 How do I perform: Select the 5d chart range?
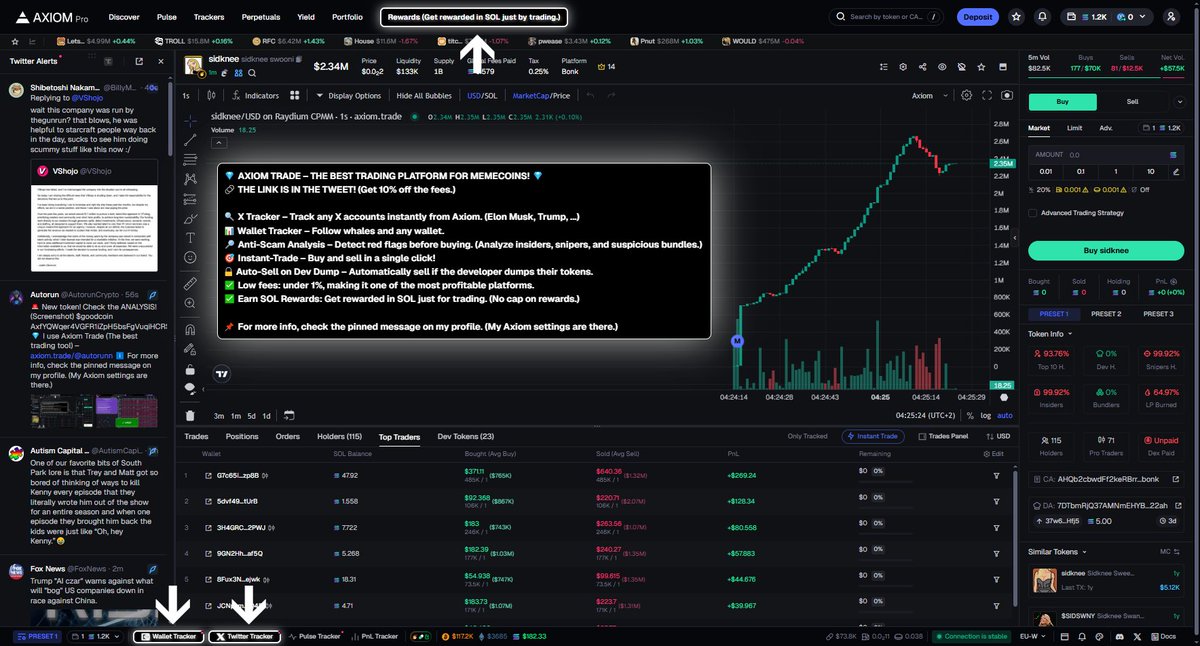coord(251,415)
